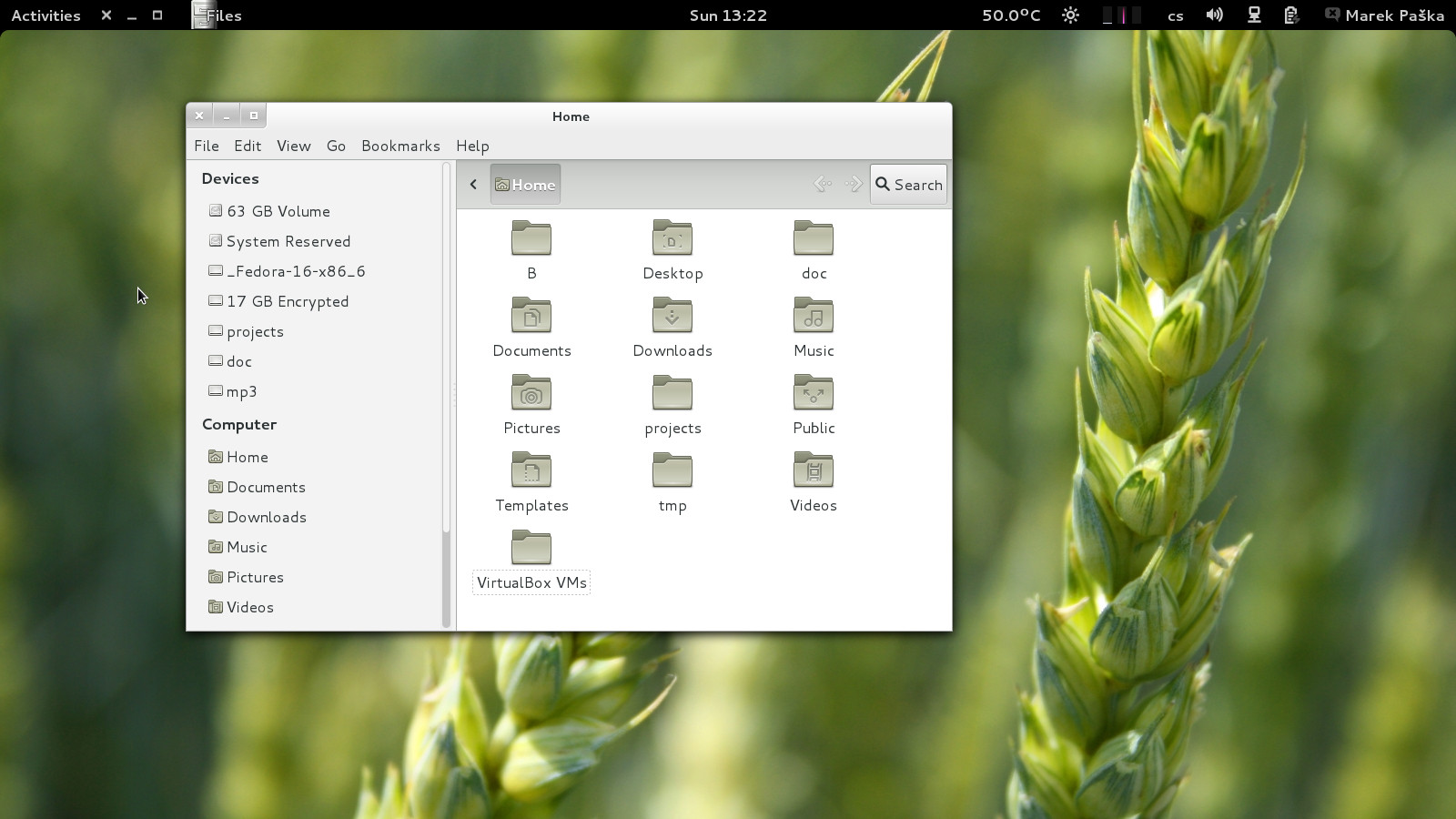1456x819 pixels.
Task: Open the projects folder icon in main pane
Action: 672,393
